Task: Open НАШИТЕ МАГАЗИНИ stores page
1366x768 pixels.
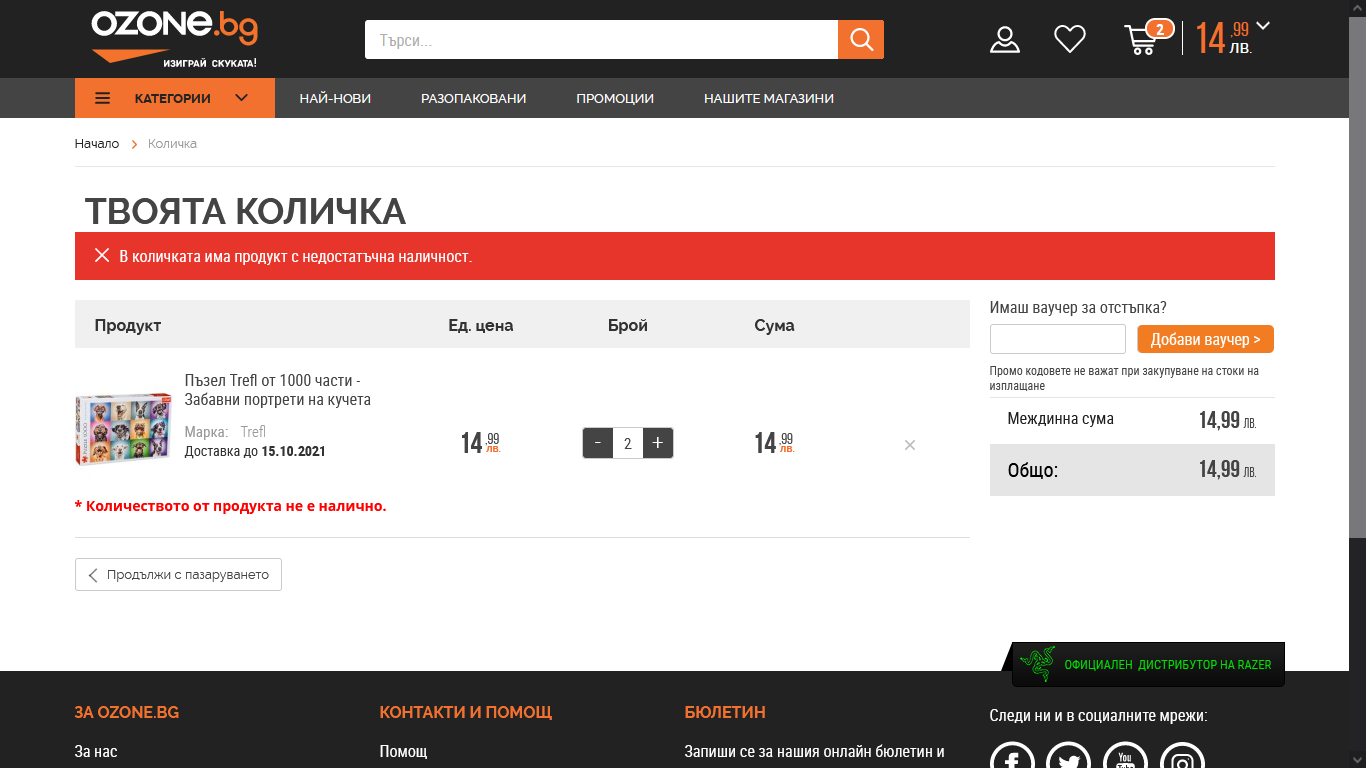Action: coord(768,98)
